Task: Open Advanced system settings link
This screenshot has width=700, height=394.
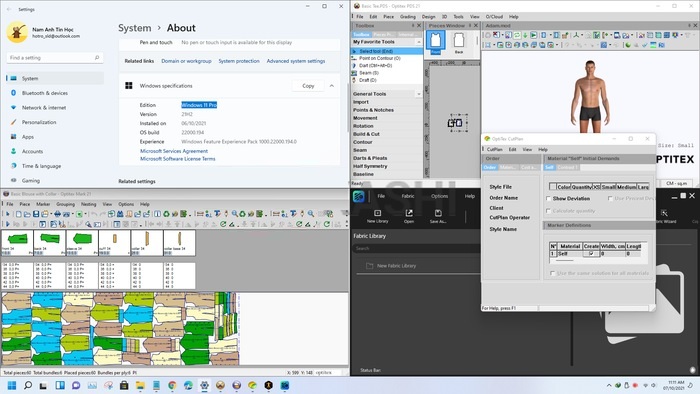Action: click(x=296, y=61)
